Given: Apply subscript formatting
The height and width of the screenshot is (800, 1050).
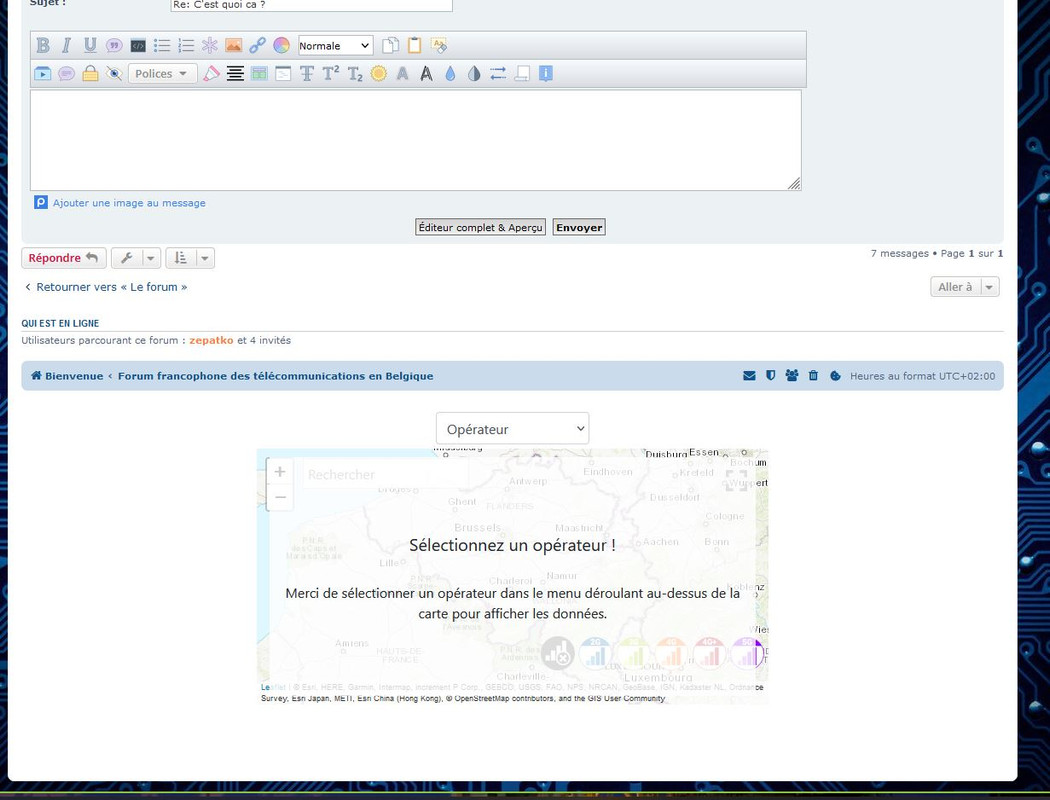Looking at the screenshot, I should tap(355, 74).
